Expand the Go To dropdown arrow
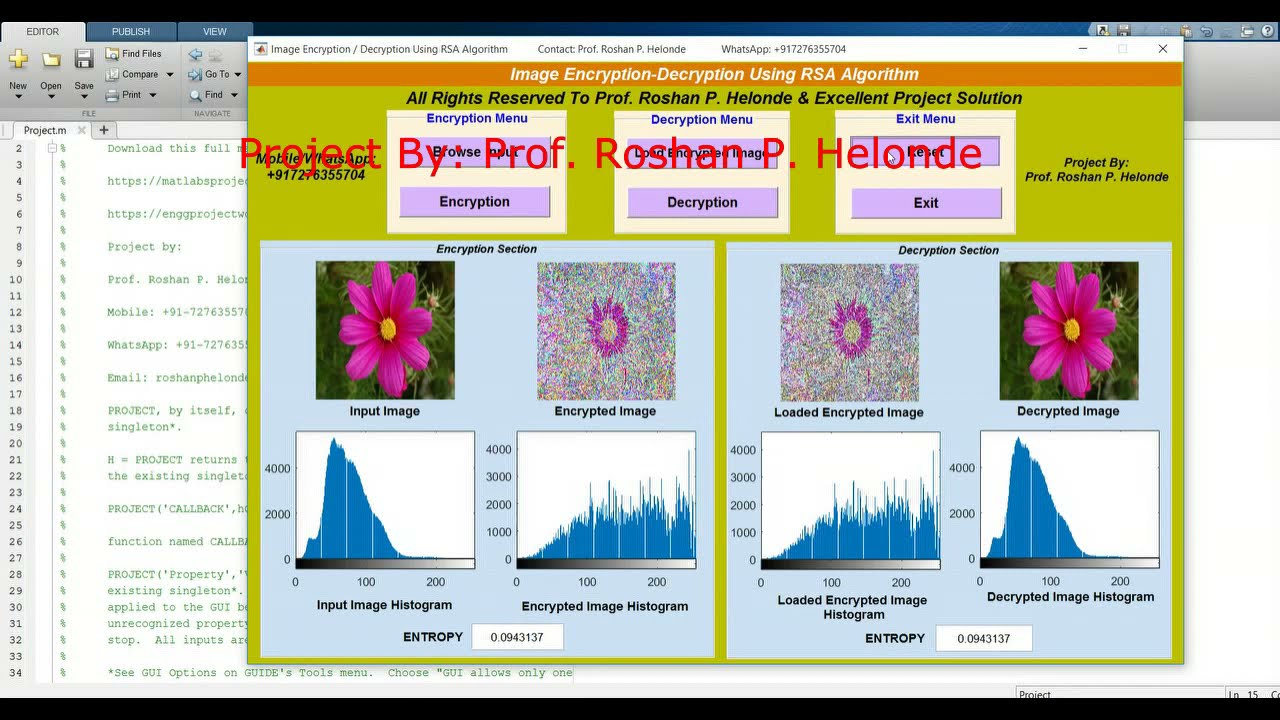 tap(238, 75)
